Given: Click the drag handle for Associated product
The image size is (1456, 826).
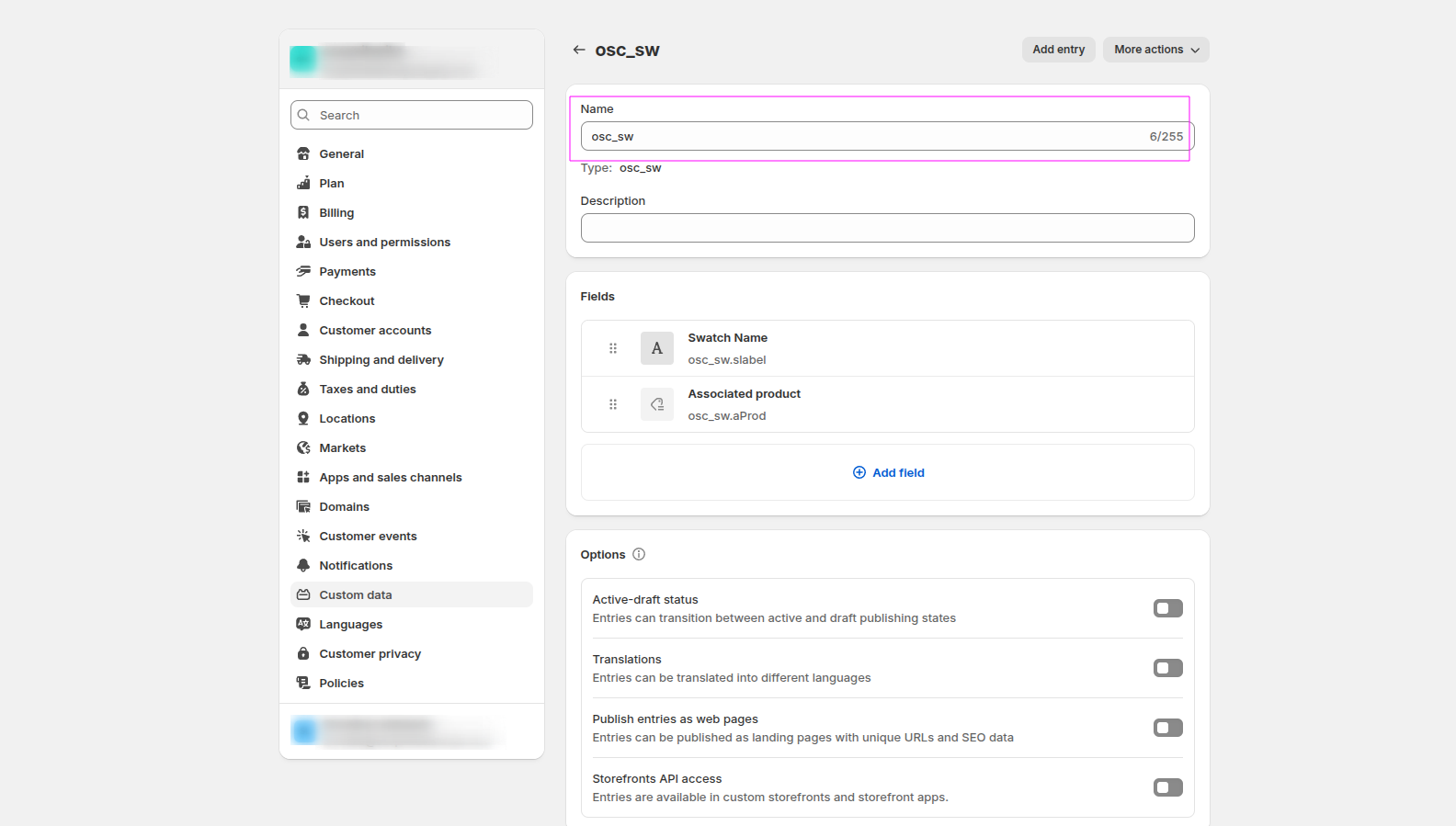Looking at the screenshot, I should pyautogui.click(x=613, y=404).
